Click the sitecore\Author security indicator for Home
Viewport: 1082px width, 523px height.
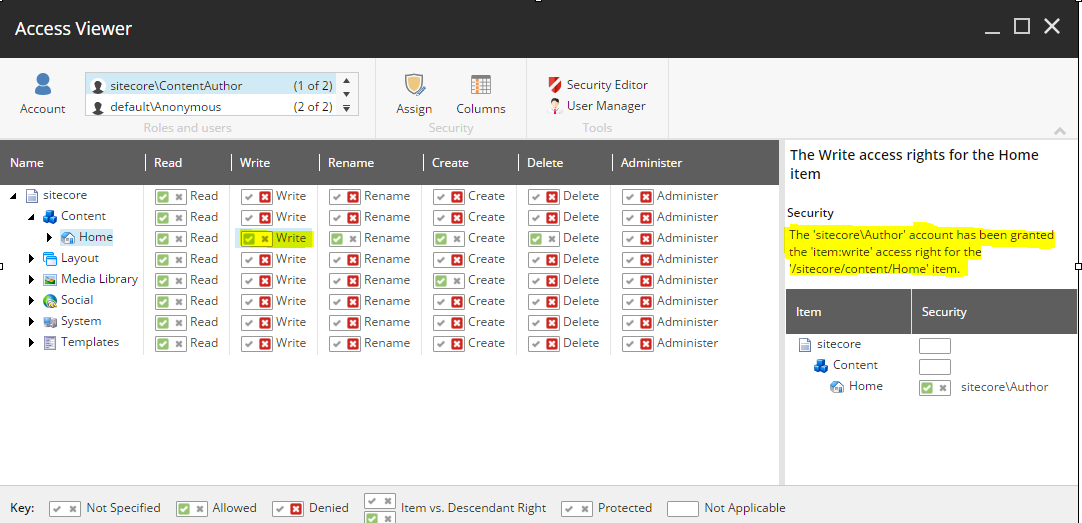tap(935, 388)
